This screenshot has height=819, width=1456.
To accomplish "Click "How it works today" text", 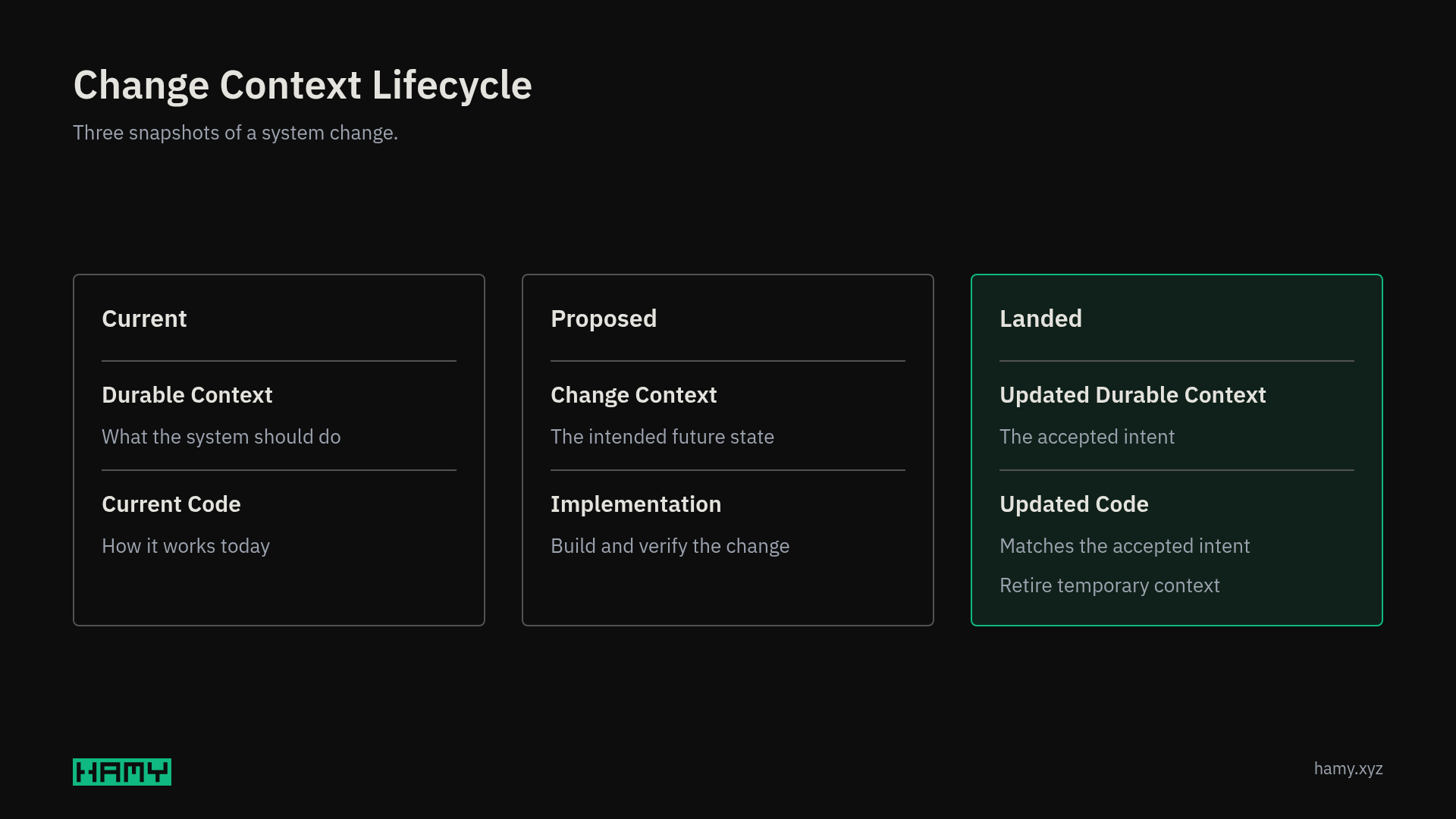I will pos(186,546).
